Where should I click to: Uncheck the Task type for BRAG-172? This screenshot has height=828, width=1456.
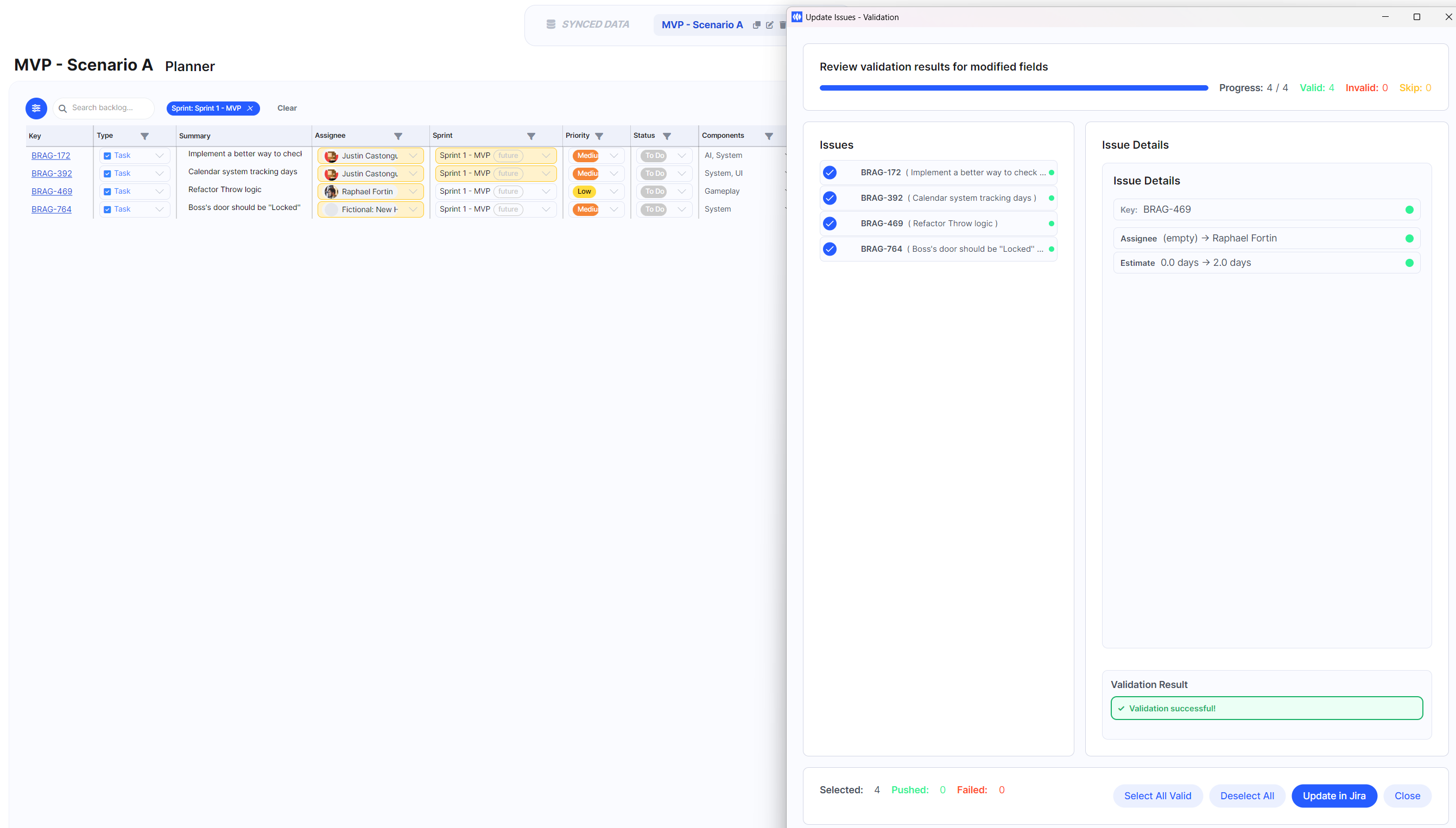(107, 155)
